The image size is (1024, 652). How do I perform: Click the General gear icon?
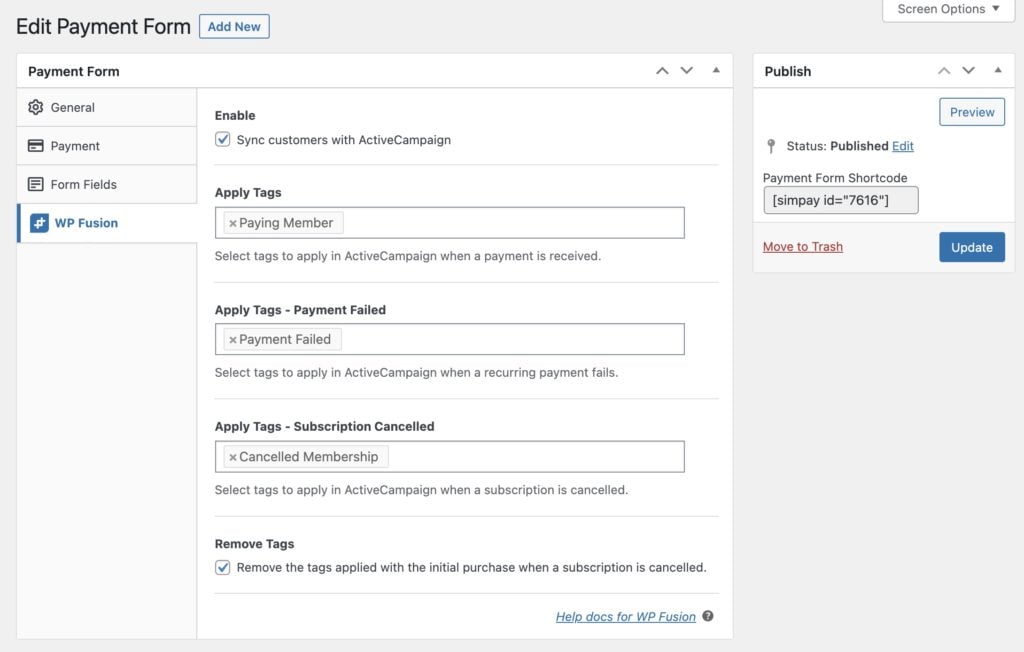[x=36, y=107]
